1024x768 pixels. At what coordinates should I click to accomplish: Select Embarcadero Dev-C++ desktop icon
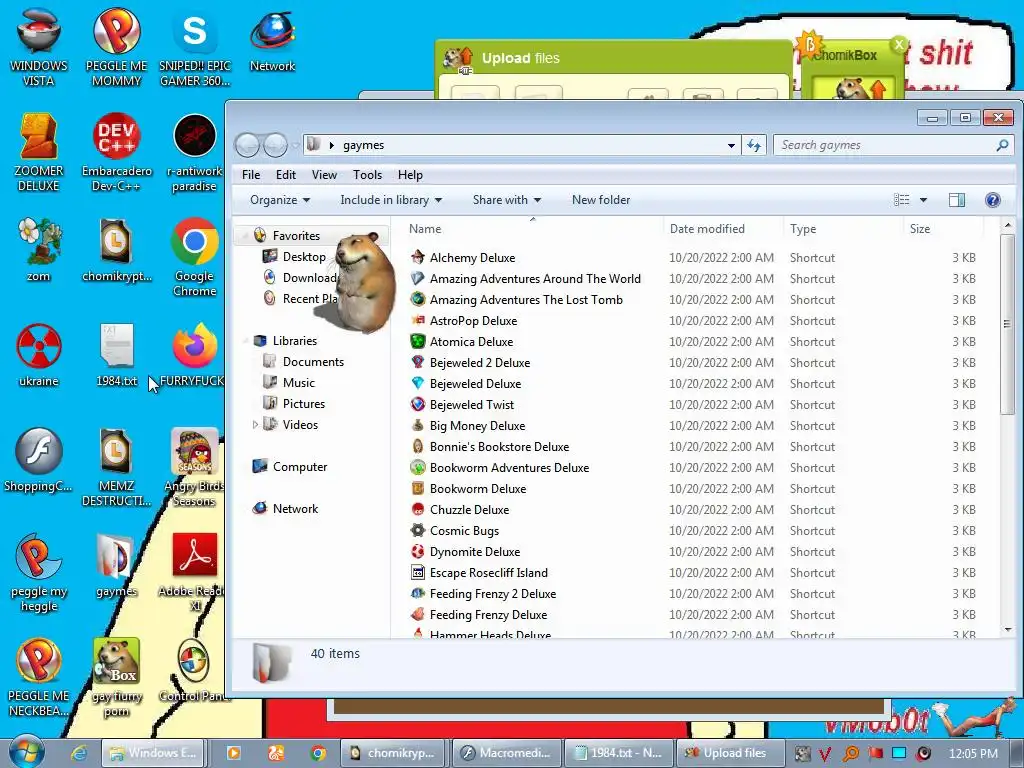click(116, 152)
